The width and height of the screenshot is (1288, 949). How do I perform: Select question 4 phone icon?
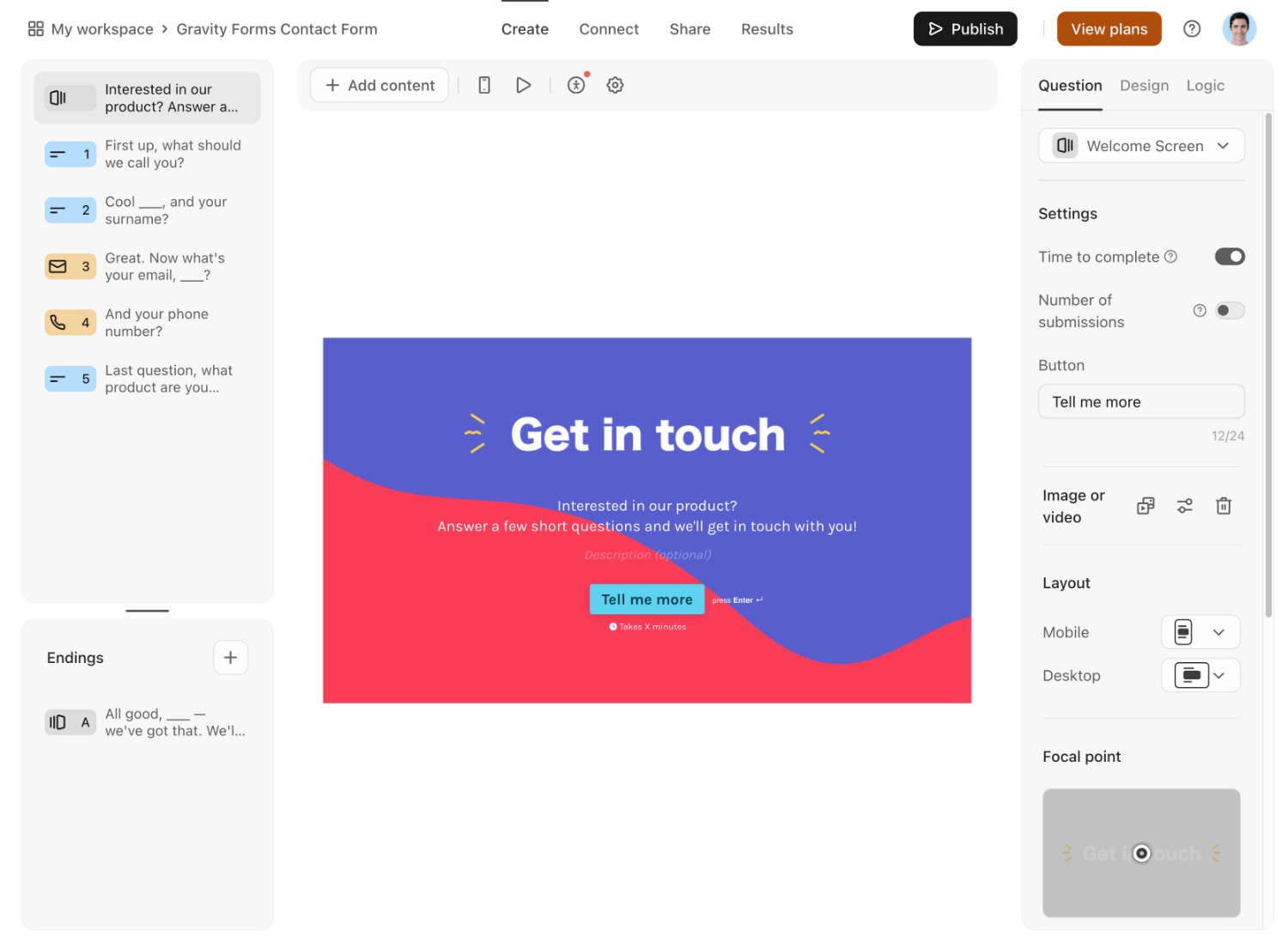(70, 323)
